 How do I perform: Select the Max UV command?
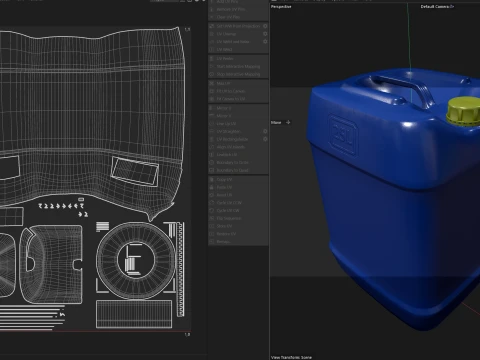[238, 83]
